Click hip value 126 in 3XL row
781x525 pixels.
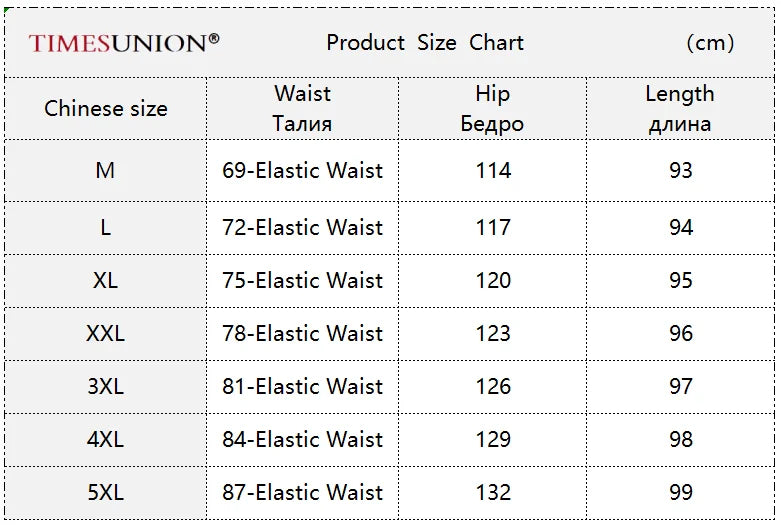point(493,386)
